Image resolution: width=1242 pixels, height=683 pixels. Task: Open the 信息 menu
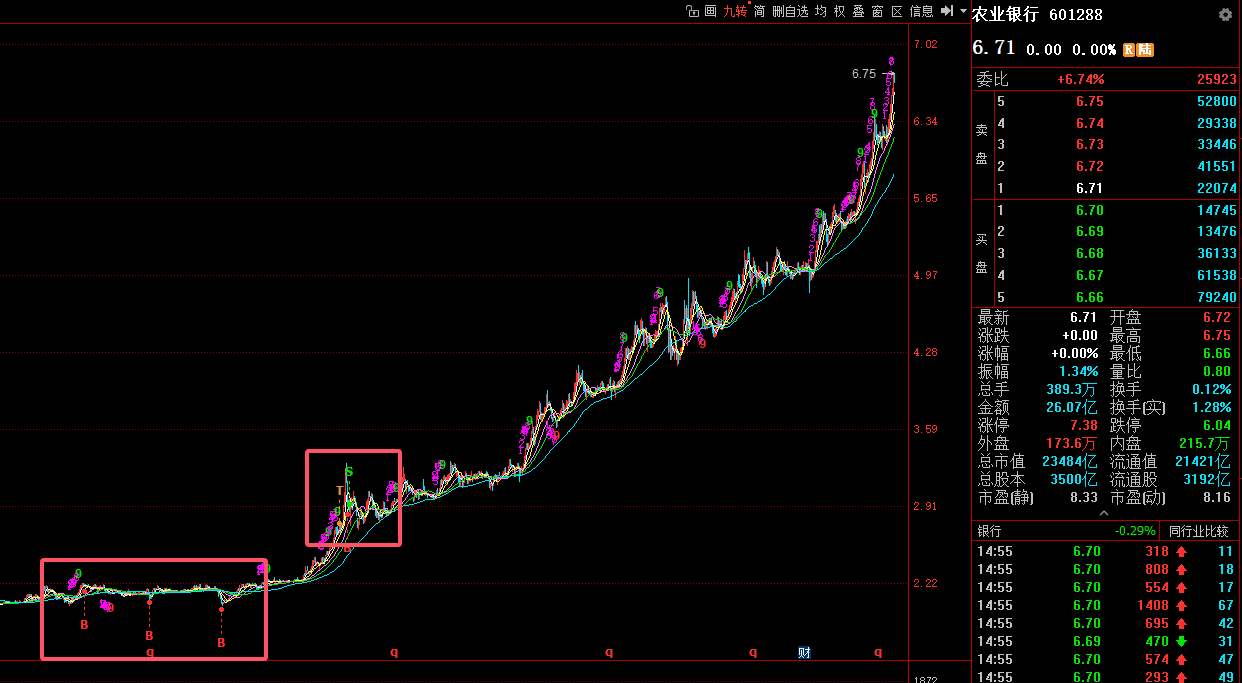pyautogui.click(x=921, y=11)
